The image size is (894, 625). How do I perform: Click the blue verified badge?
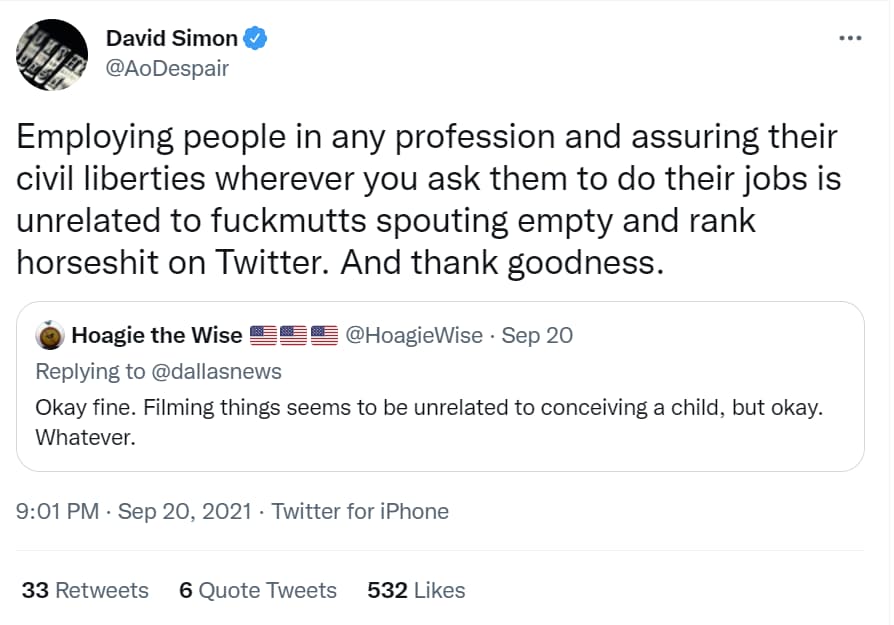point(255,38)
